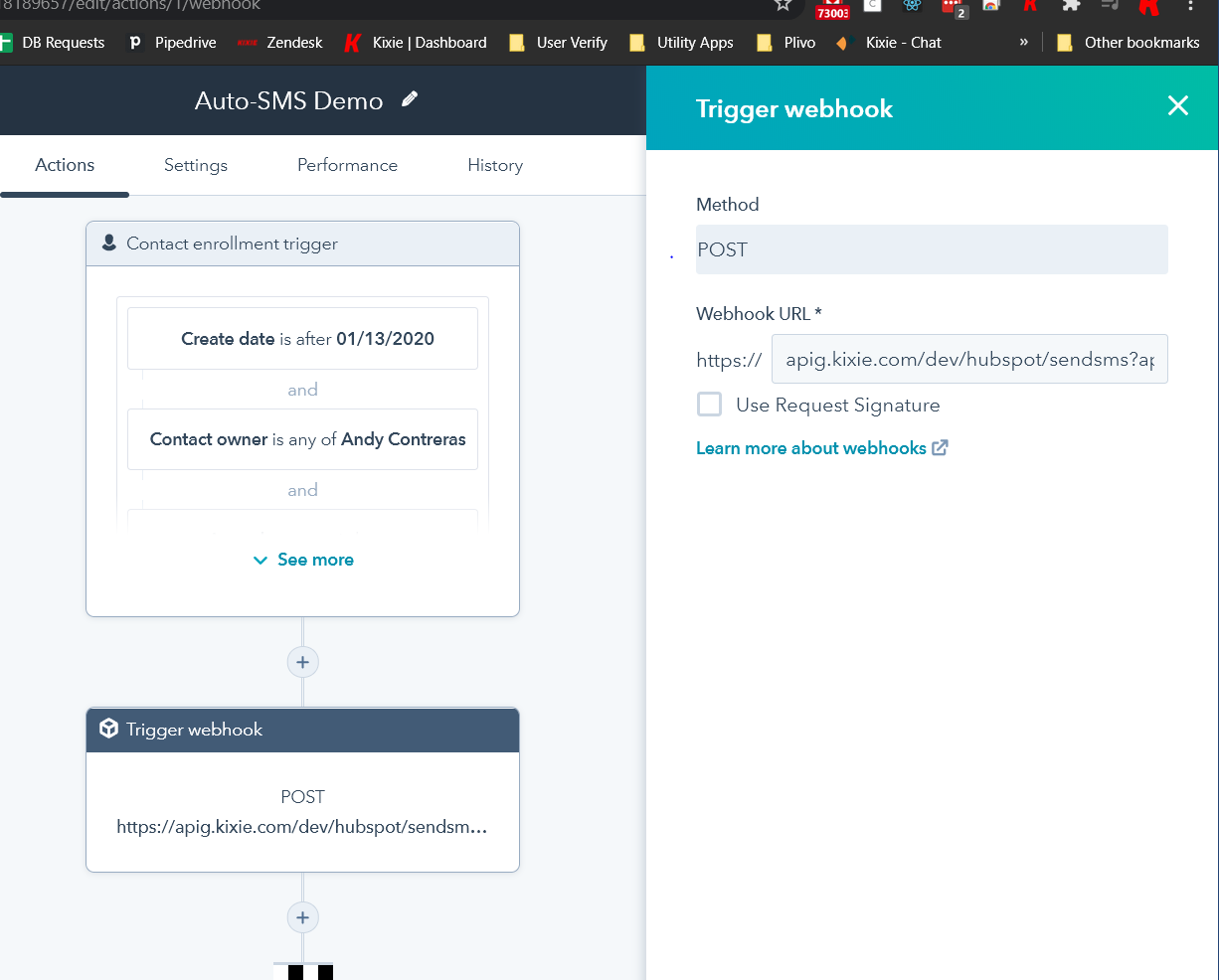
Task: Select the Contact owner Andy Contreras filter
Action: (302, 439)
